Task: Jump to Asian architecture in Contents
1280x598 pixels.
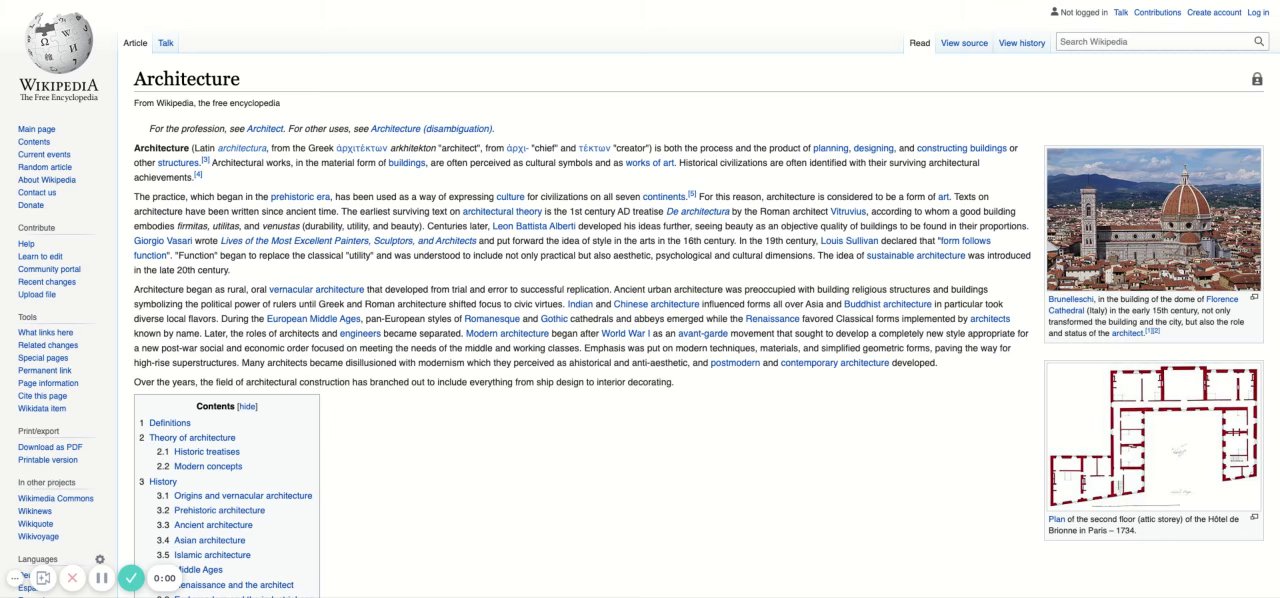Action: pos(210,540)
